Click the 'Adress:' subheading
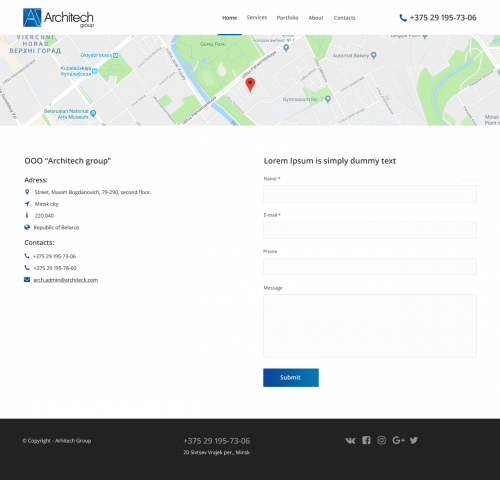This screenshot has height=480, width=500. 36,180
